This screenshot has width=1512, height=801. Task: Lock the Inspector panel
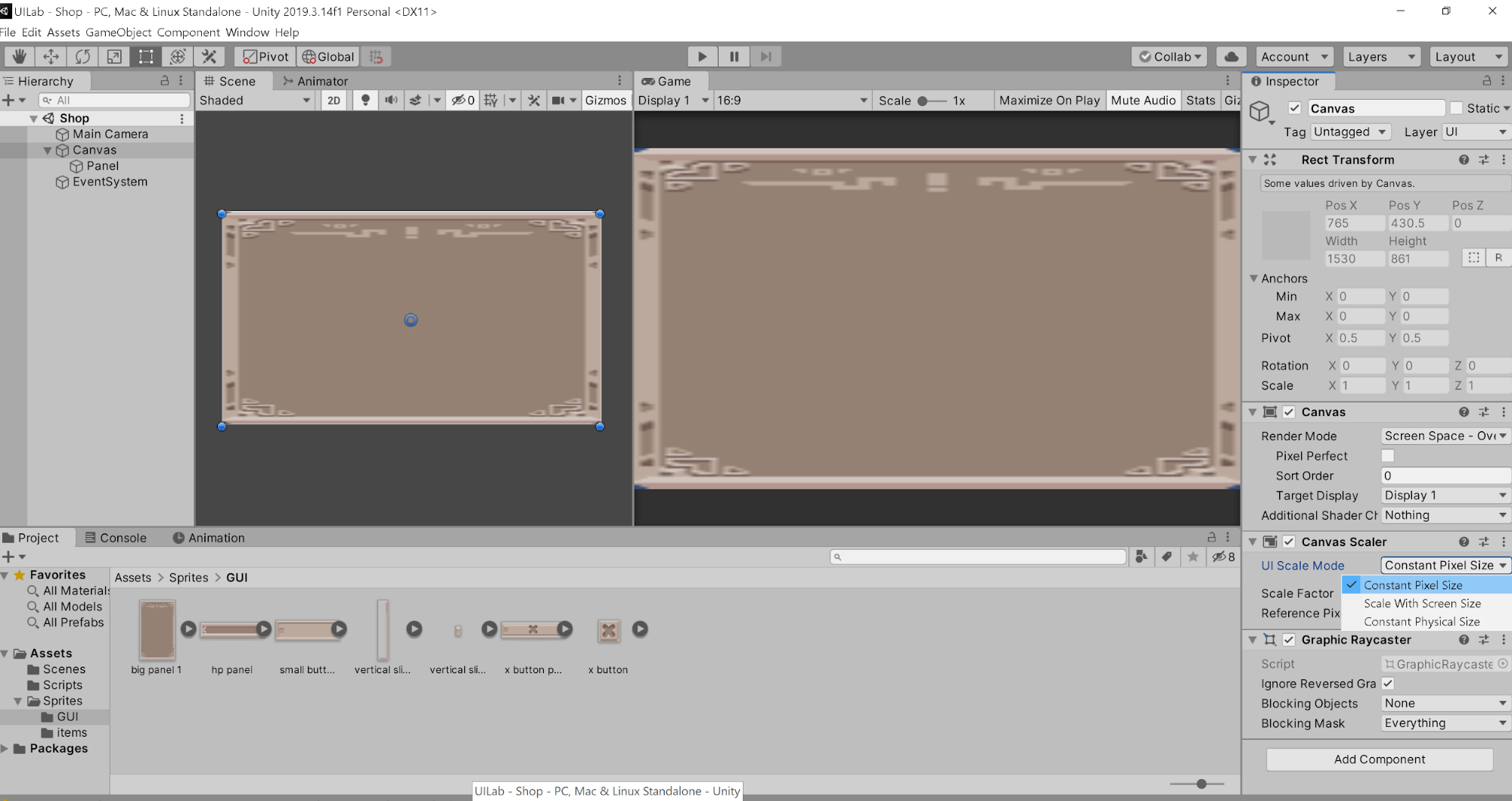click(1486, 80)
